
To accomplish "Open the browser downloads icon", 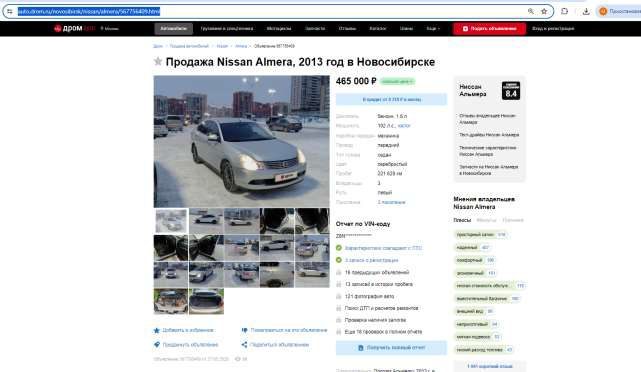I will 586,11.
